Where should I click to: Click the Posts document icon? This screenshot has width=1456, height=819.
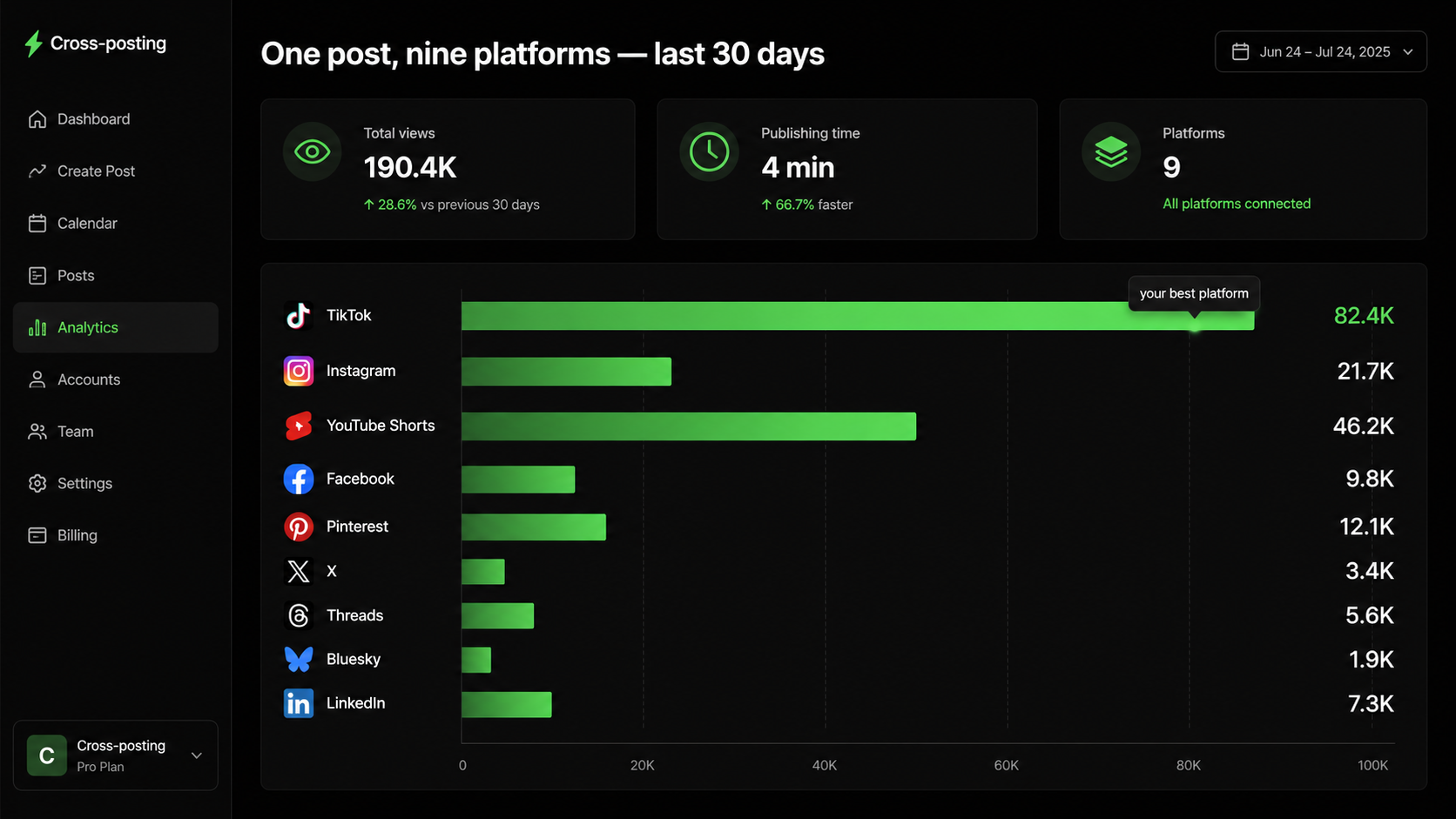pyautogui.click(x=37, y=276)
